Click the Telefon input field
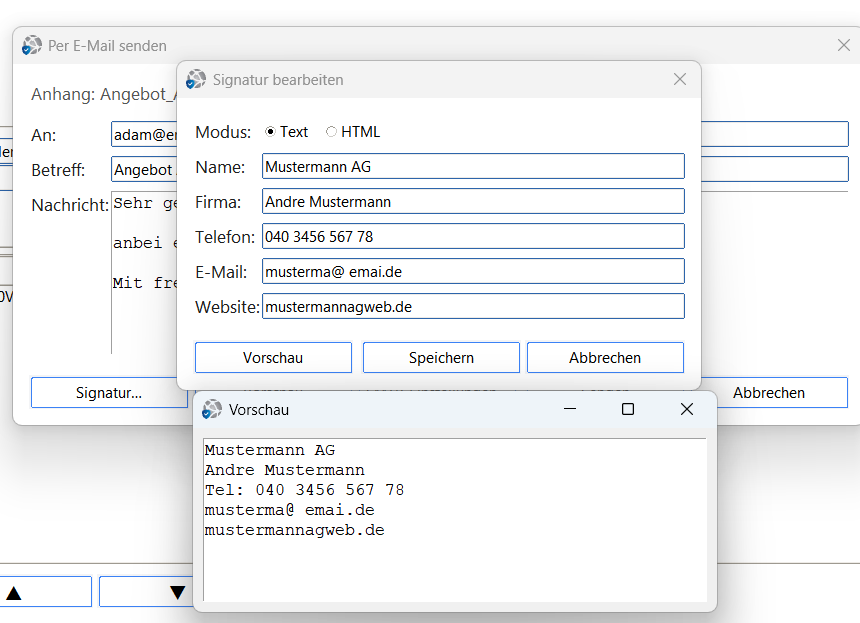Screen dimensions: 860x623 click(473, 236)
